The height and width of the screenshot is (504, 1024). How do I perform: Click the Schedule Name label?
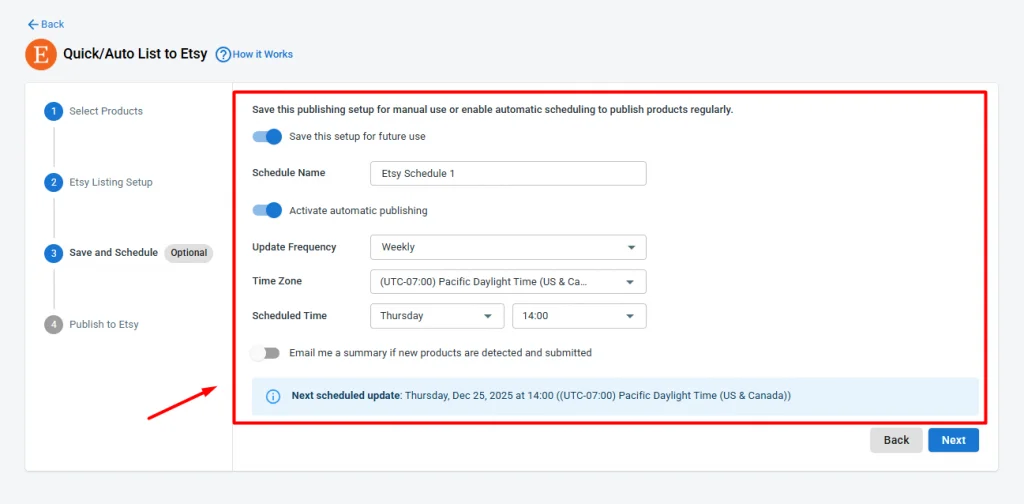click(289, 173)
